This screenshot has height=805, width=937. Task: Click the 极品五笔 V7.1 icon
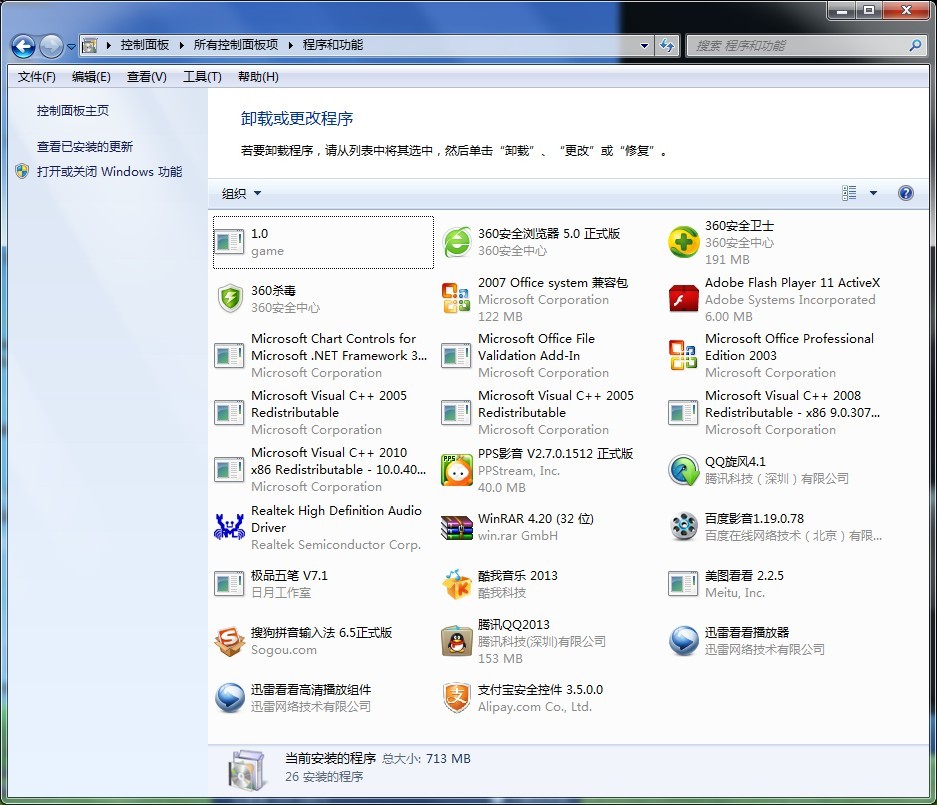tap(229, 584)
